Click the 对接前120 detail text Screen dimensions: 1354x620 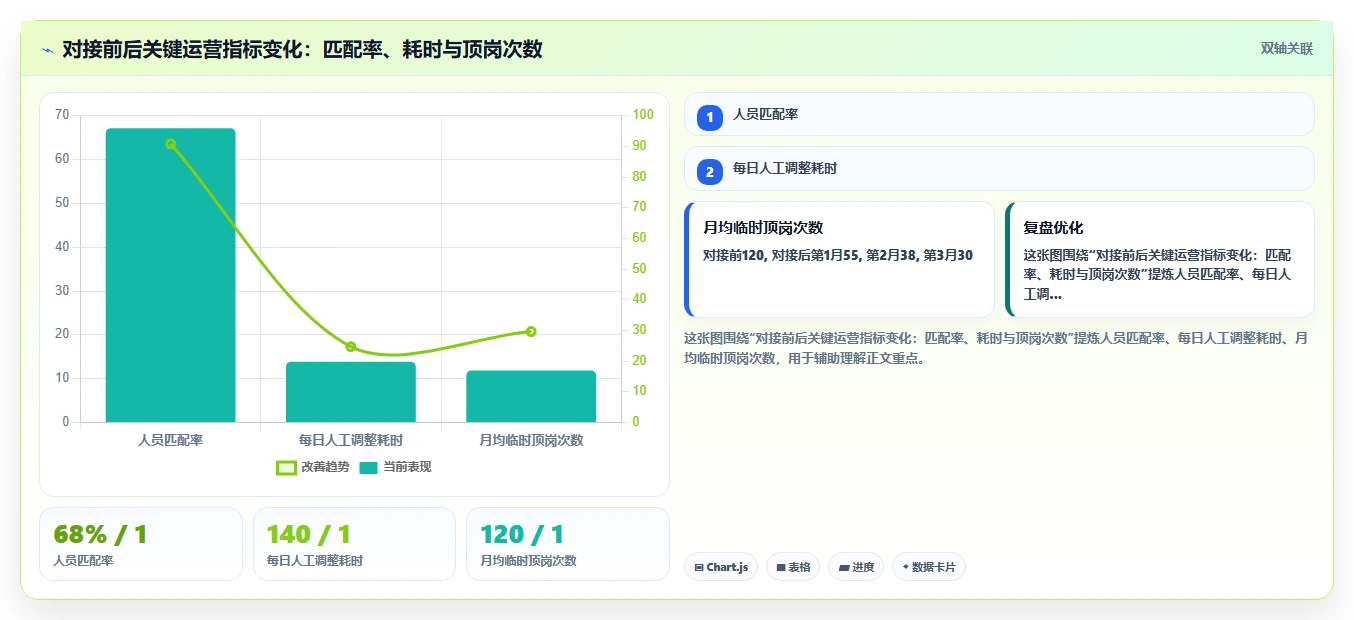pos(838,255)
